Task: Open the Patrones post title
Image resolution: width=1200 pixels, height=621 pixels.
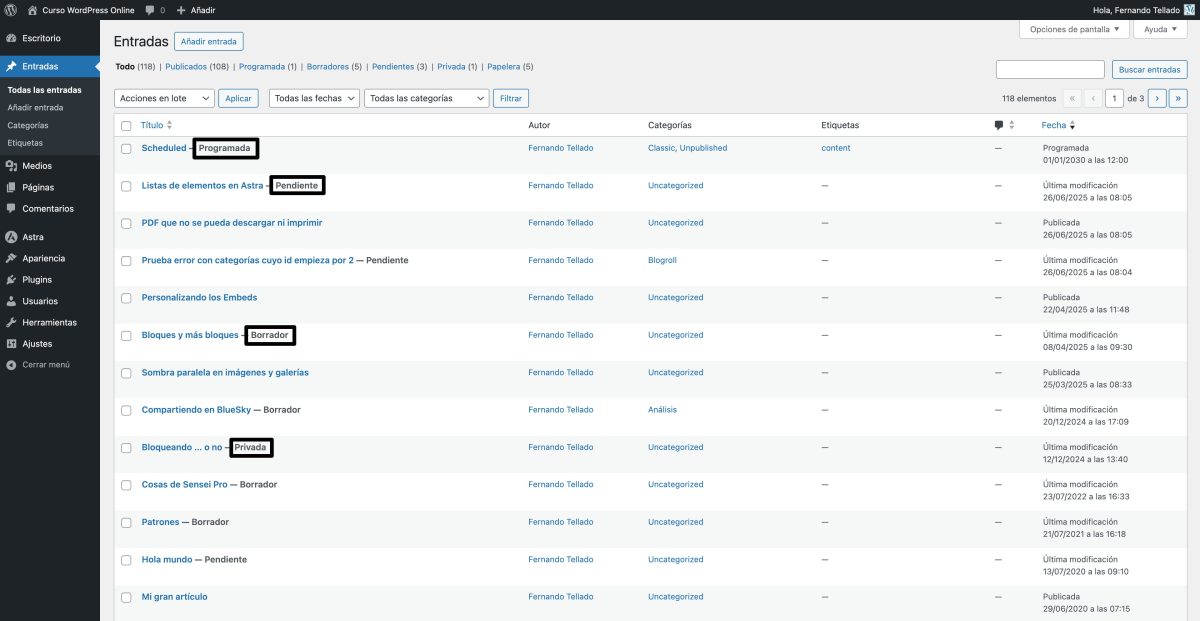Action: tap(161, 522)
